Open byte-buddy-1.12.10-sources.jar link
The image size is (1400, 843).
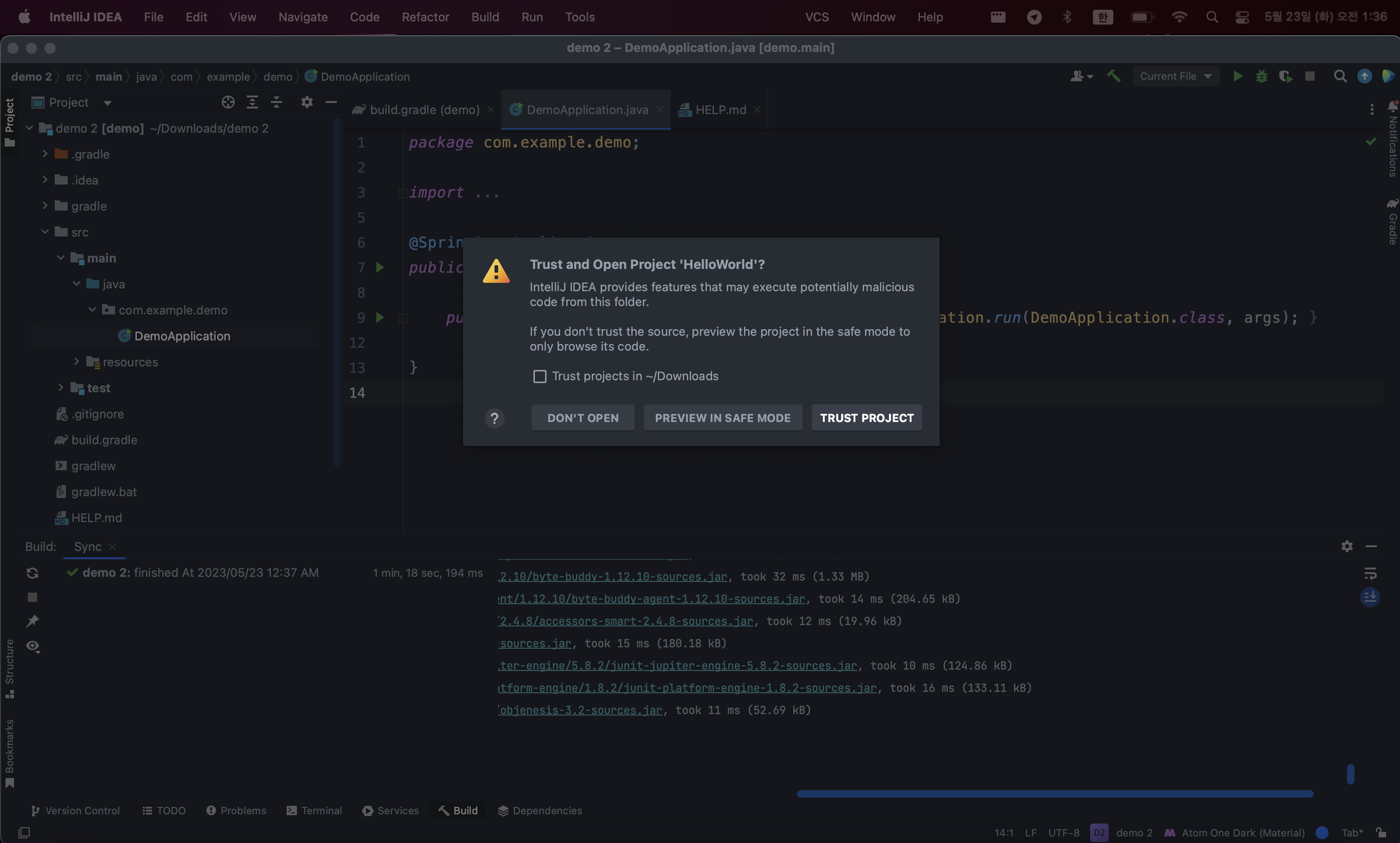(x=612, y=576)
